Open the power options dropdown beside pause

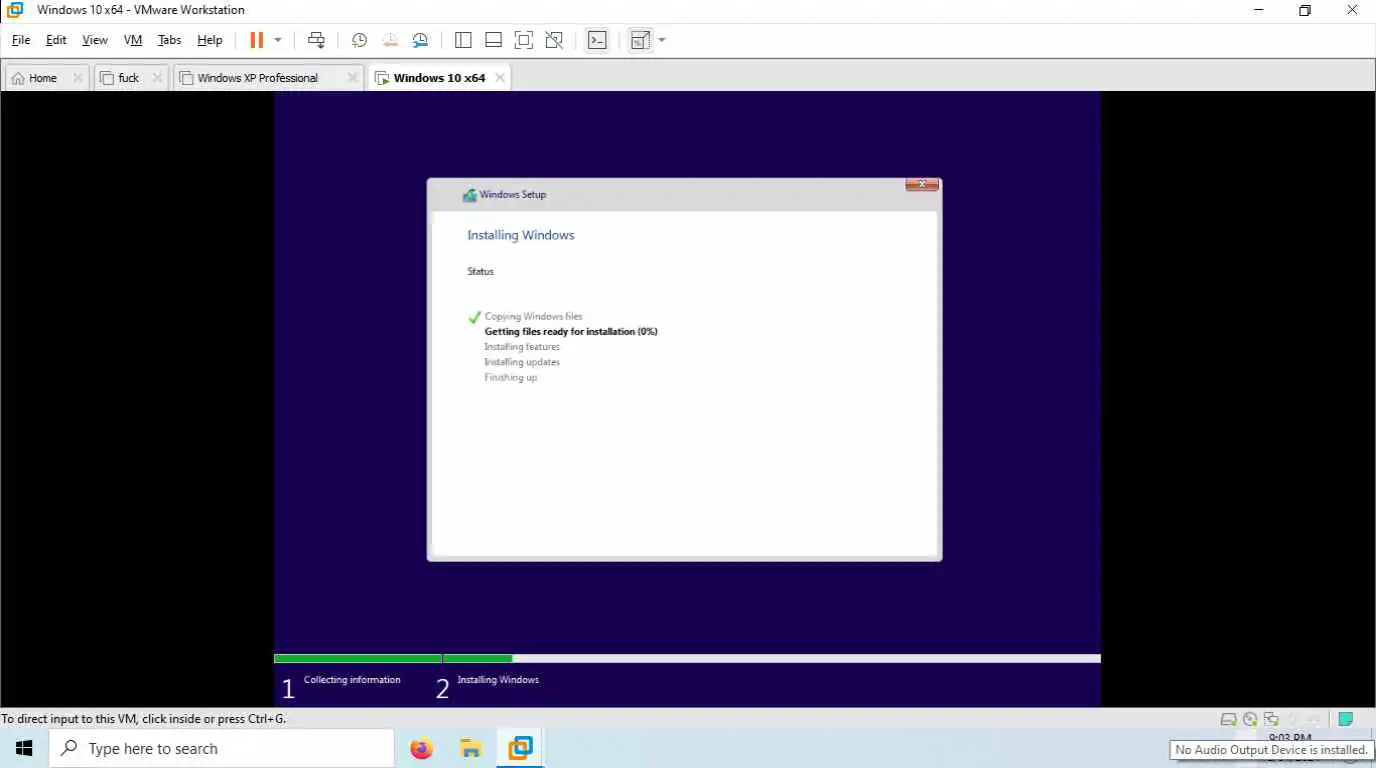[x=278, y=40]
